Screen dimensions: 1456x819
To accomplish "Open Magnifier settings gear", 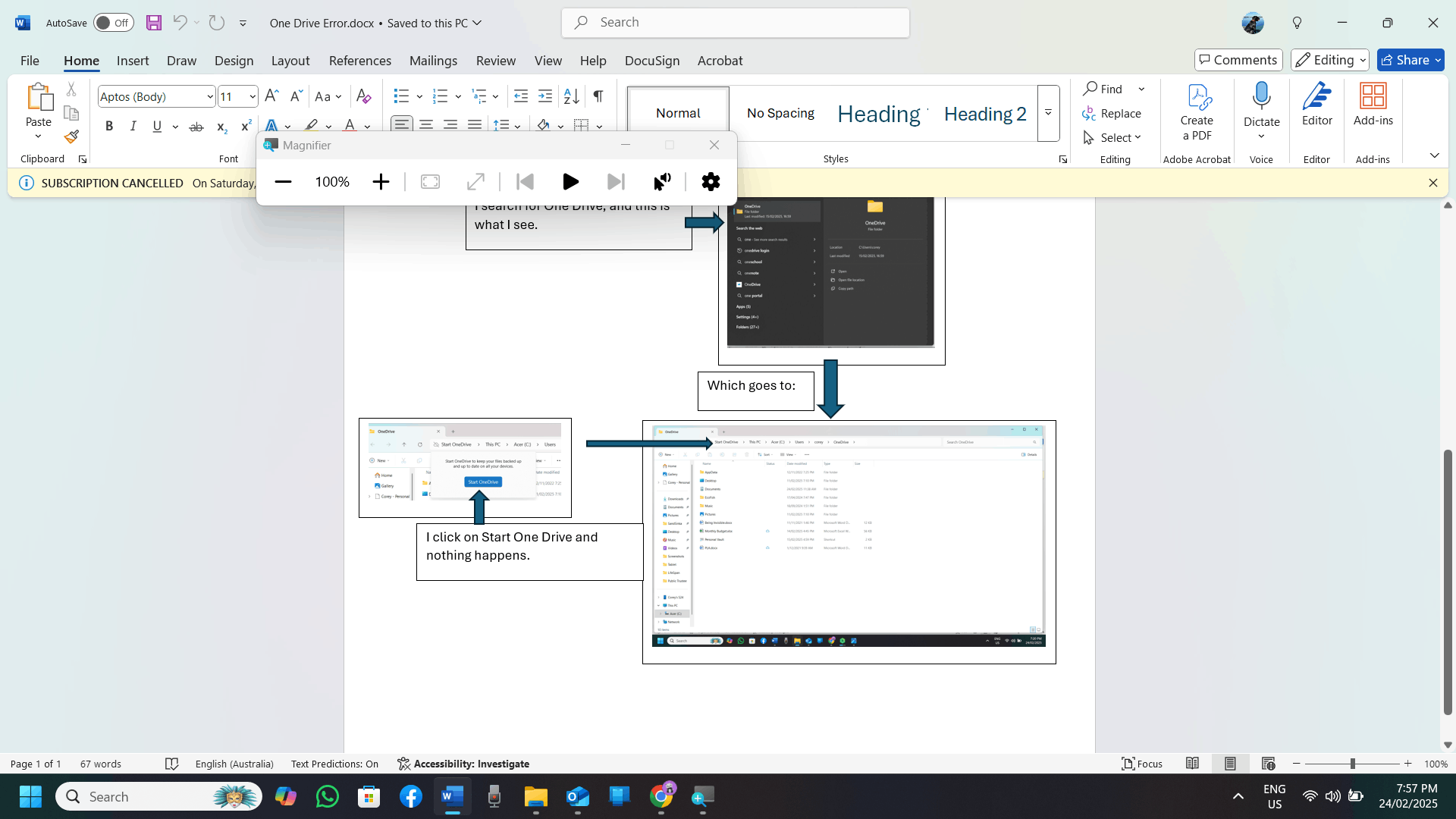I will [711, 182].
